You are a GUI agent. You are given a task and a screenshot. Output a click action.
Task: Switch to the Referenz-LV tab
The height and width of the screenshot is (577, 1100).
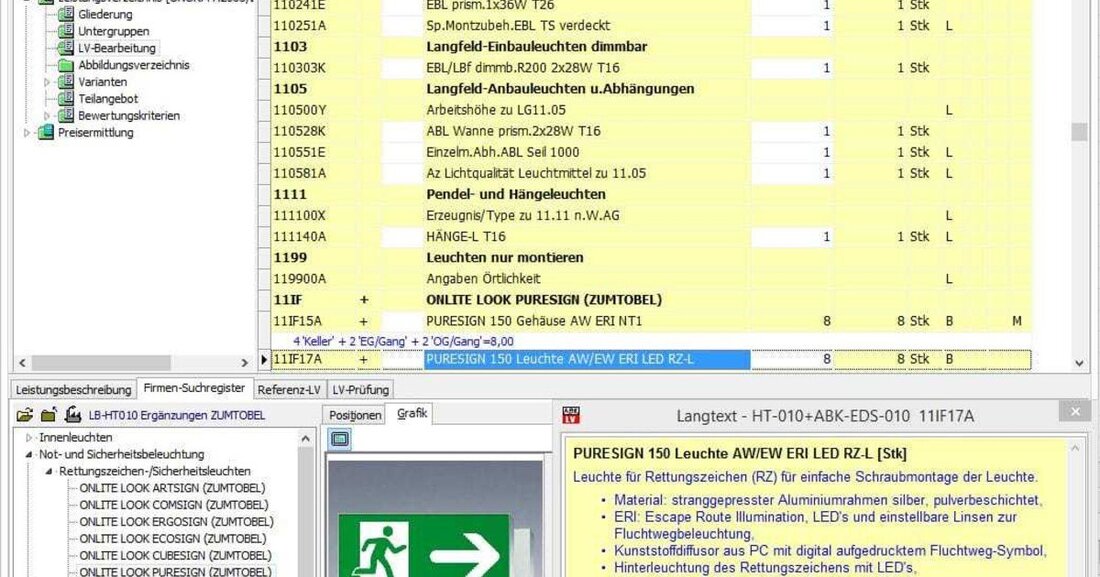(x=290, y=389)
